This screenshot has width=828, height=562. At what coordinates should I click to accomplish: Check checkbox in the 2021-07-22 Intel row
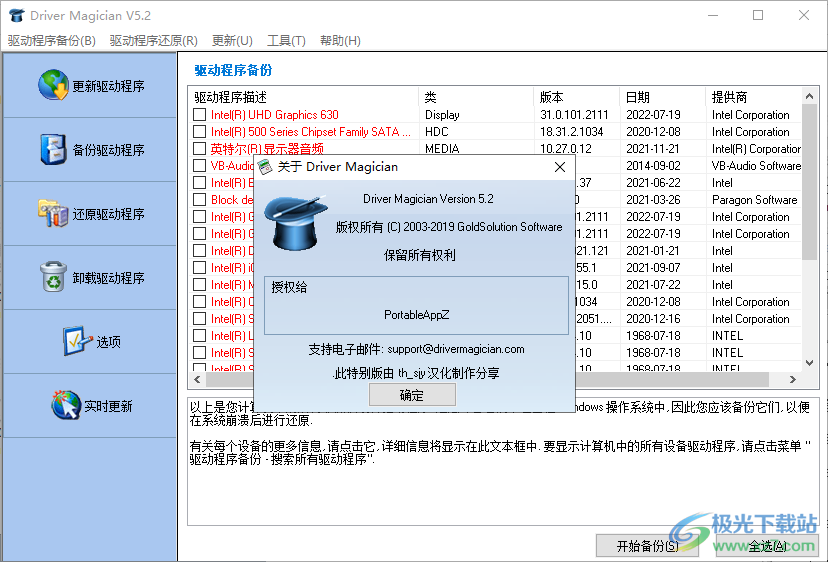200,285
